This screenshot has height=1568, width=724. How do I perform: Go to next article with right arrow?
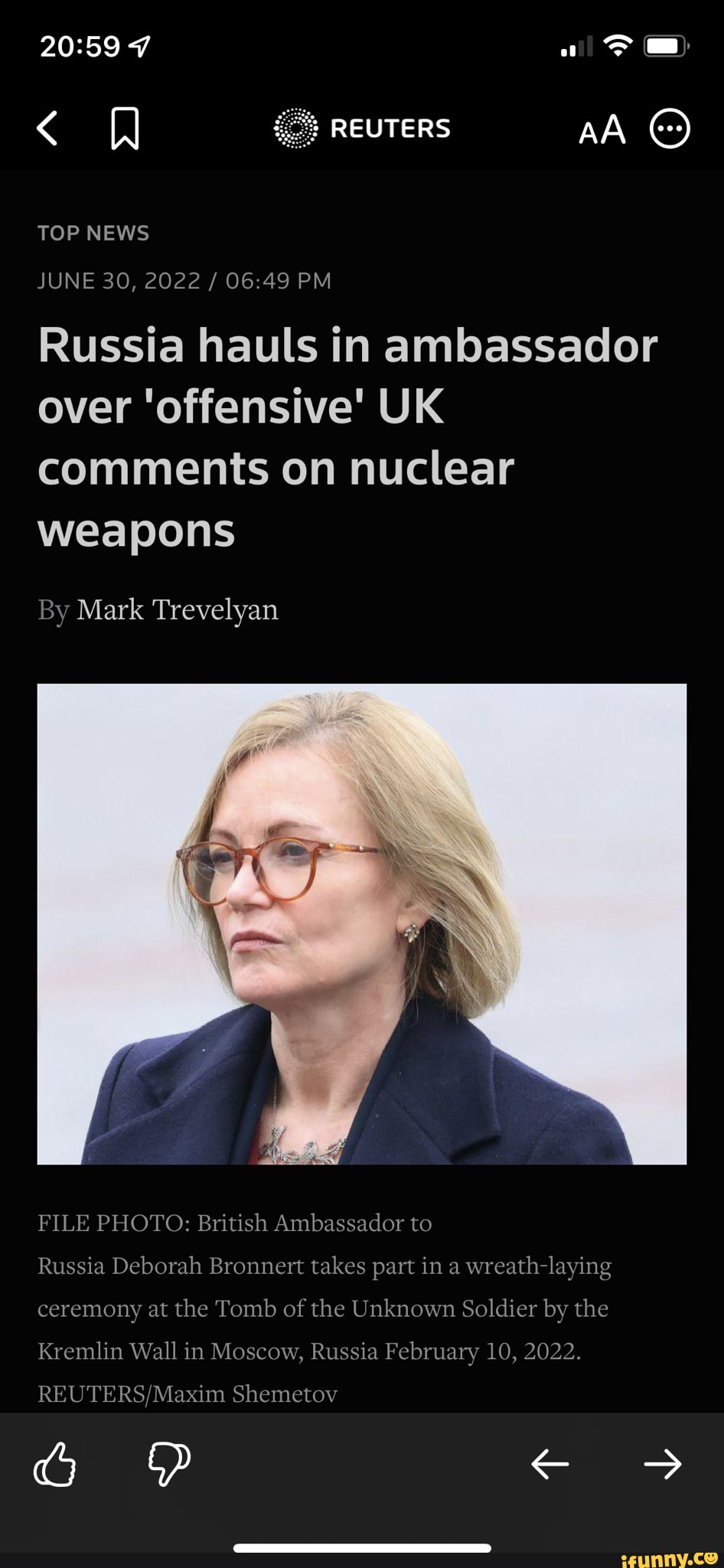pos(663,1464)
